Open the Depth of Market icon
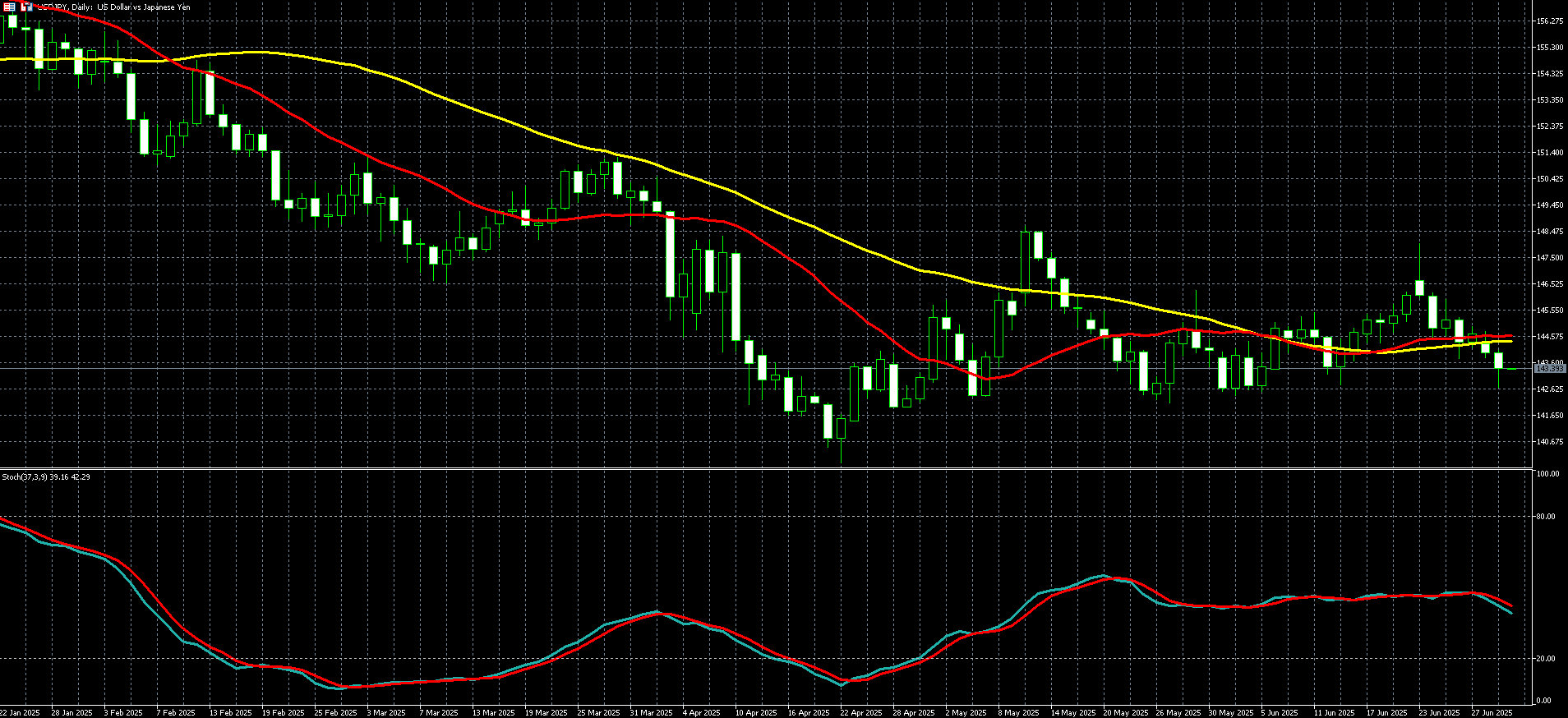Viewport: 1568px width, 718px height. 27,7
